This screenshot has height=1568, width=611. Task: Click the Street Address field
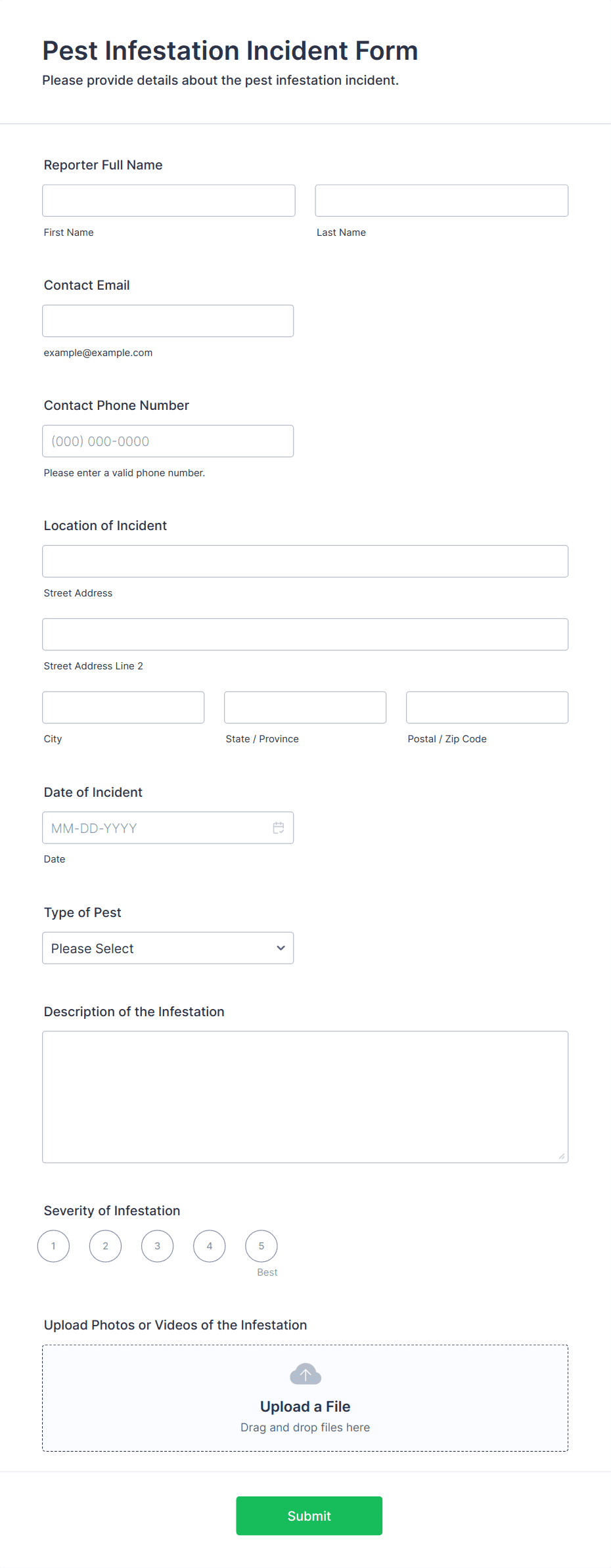(x=305, y=561)
